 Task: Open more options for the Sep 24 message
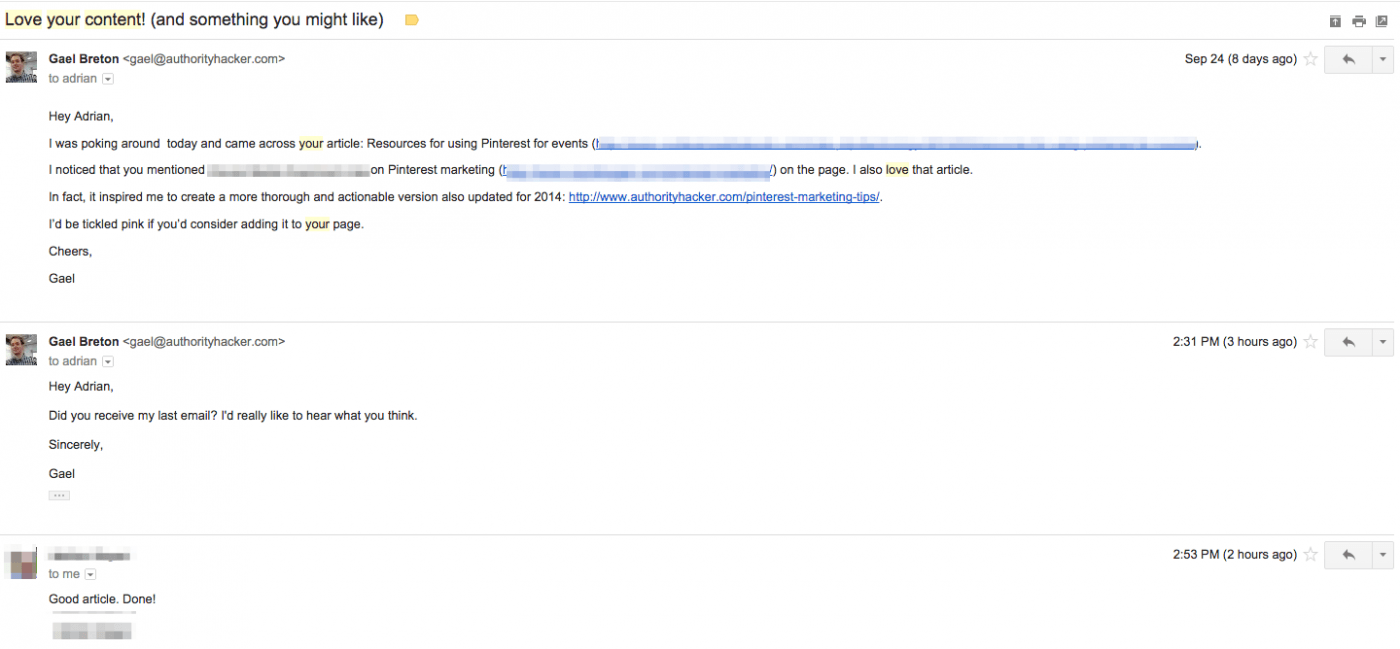click(x=1383, y=59)
